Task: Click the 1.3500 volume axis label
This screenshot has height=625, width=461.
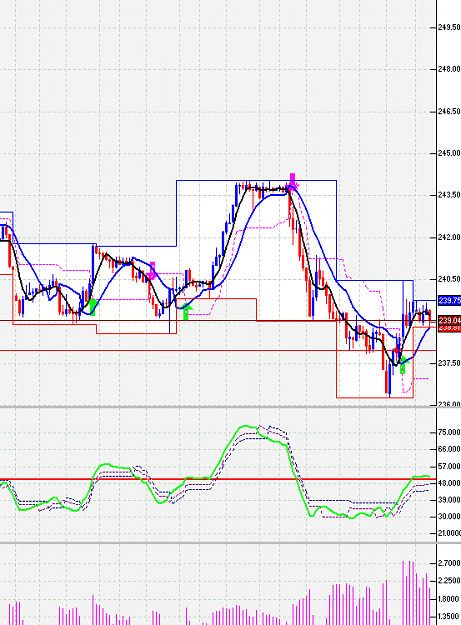Action: click(x=449, y=617)
